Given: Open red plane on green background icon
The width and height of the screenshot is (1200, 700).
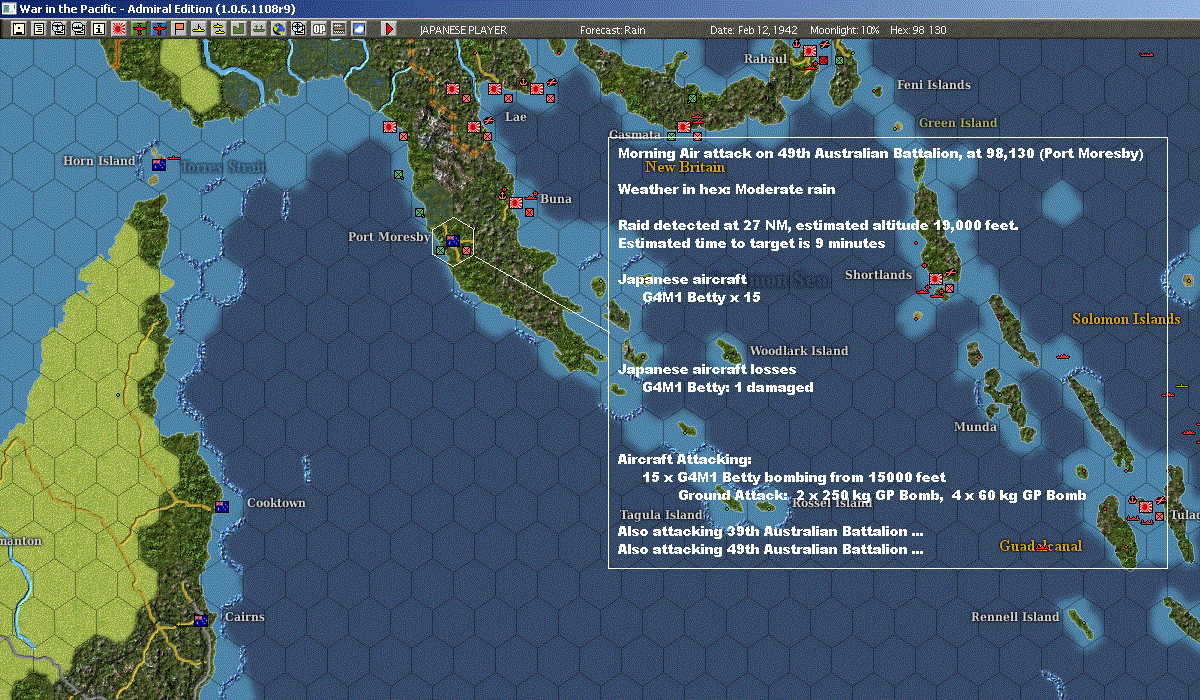Looking at the screenshot, I should 139,29.
